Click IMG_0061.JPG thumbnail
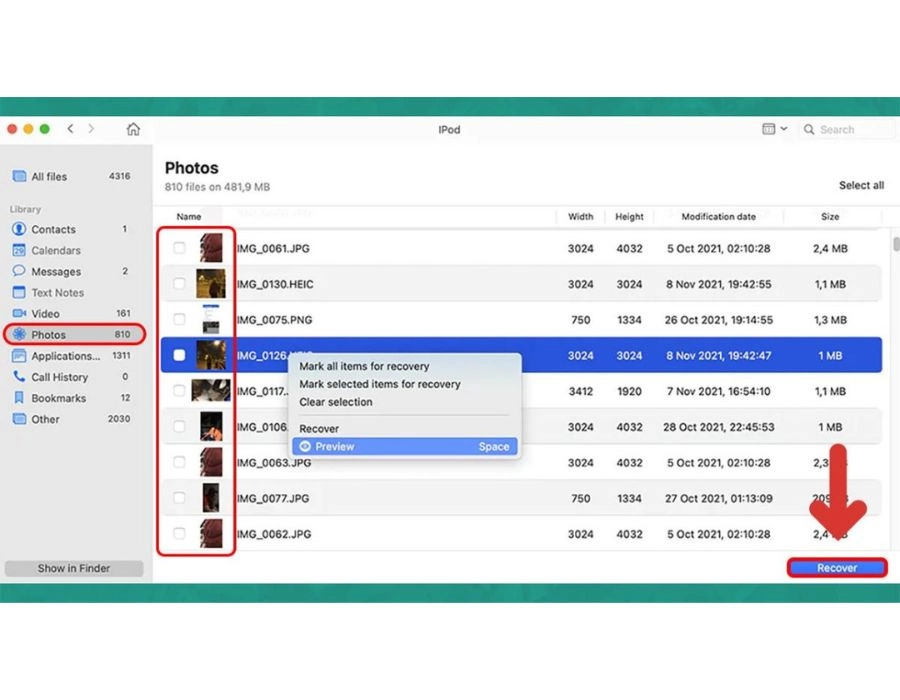 (x=211, y=248)
